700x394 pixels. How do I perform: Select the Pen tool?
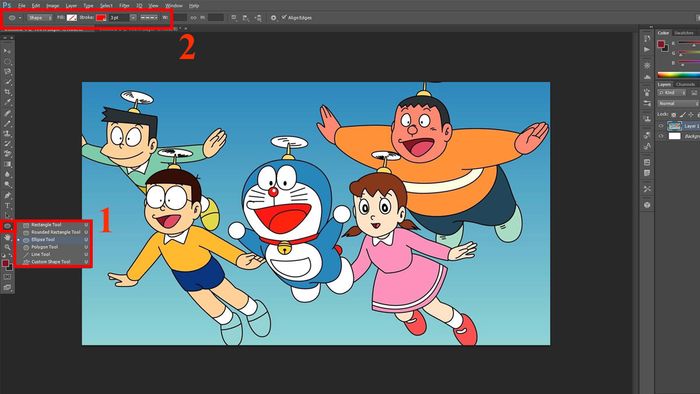coord(7,195)
